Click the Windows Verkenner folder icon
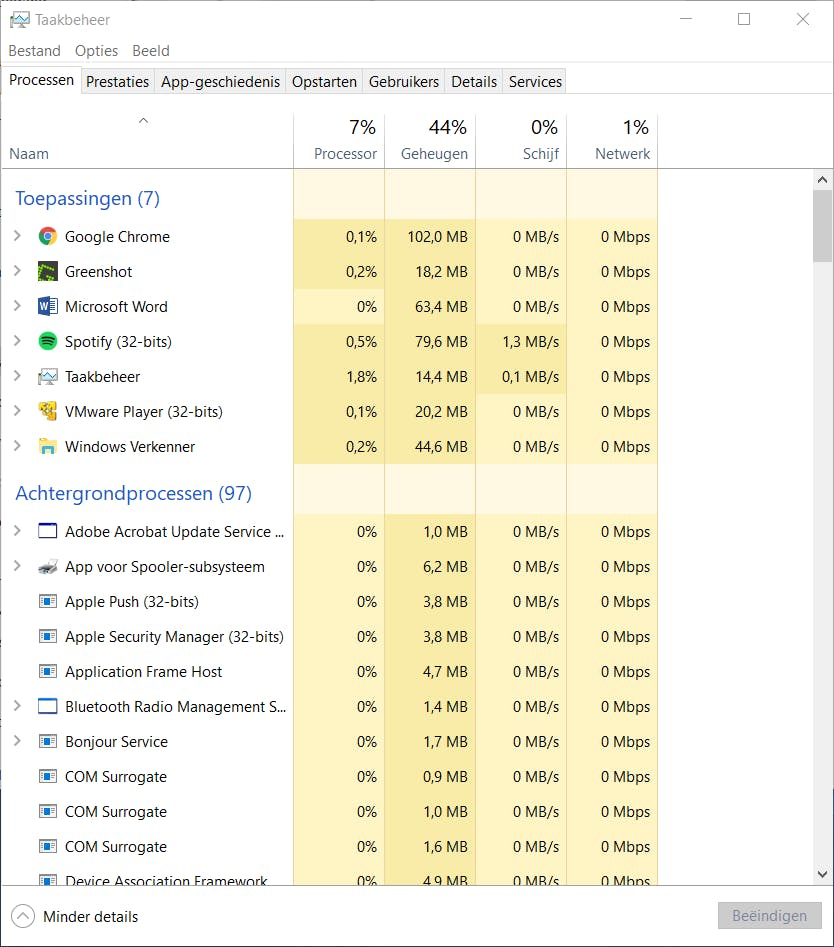834x947 pixels. 48,447
